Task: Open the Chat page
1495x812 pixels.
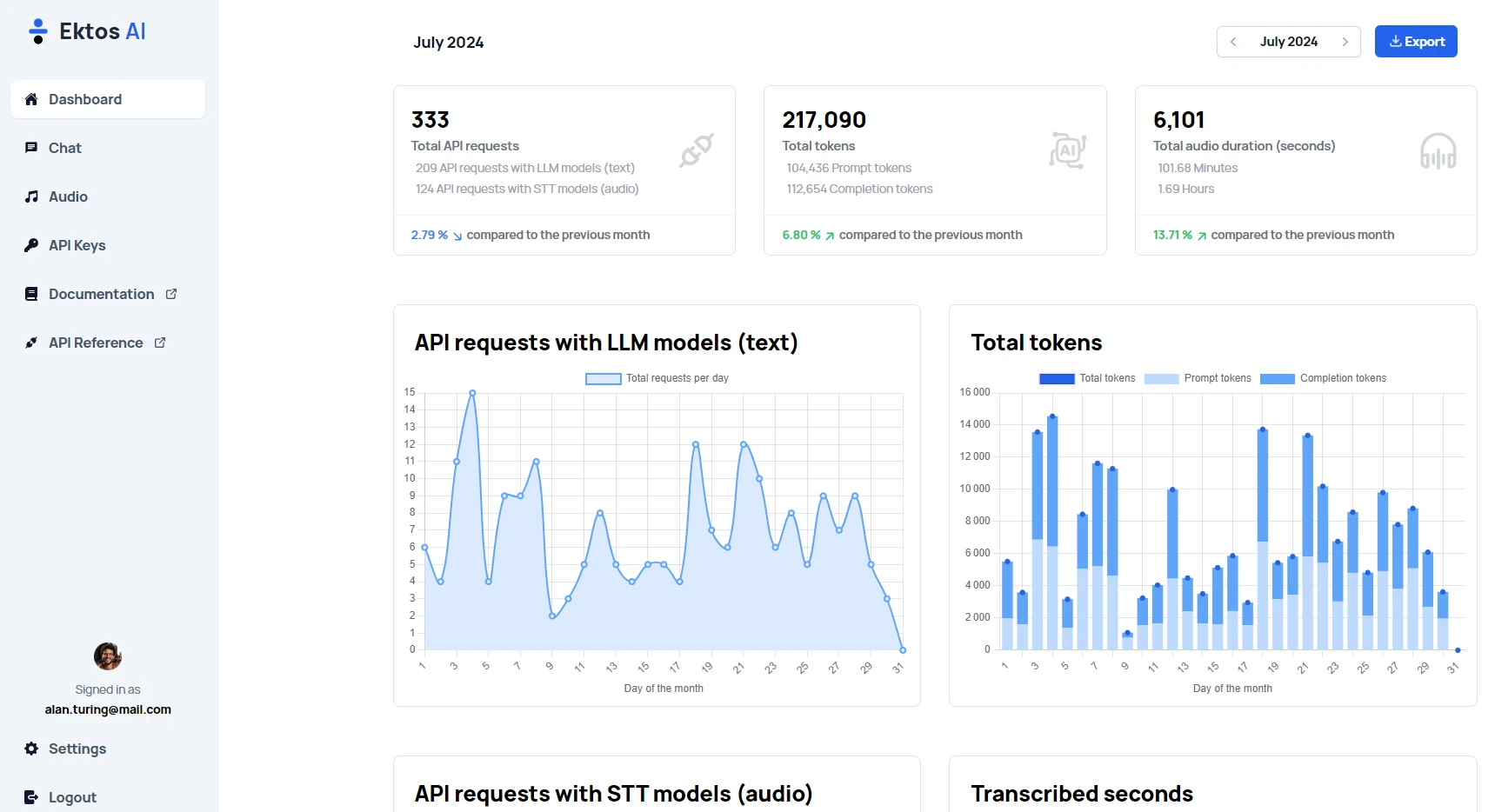Action: [x=108, y=148]
